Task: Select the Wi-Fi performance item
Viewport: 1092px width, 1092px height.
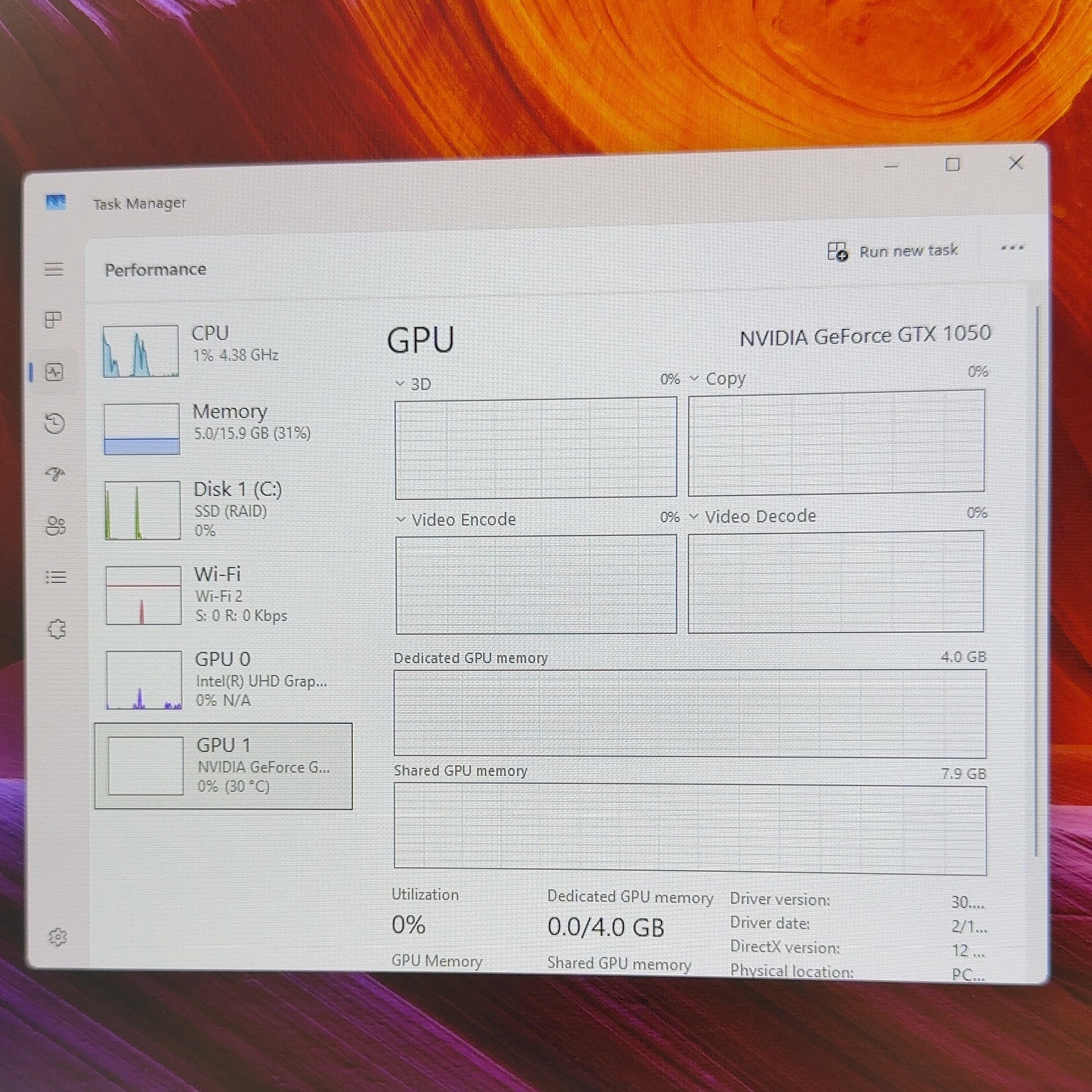Action: 226,595
